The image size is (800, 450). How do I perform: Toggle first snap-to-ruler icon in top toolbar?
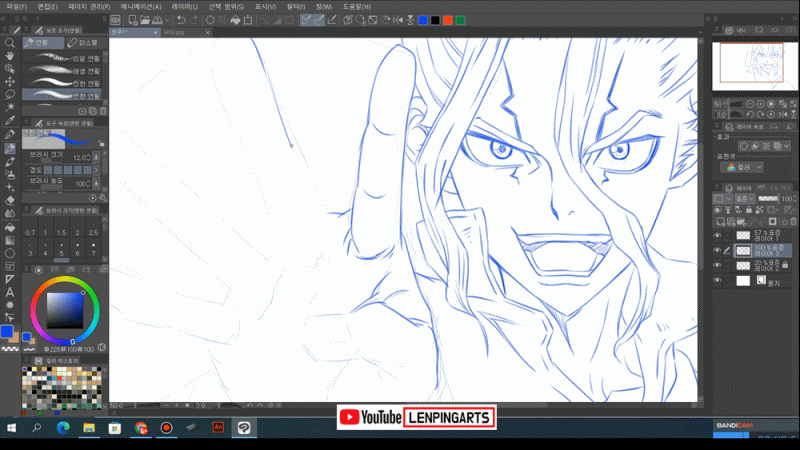click(x=305, y=20)
